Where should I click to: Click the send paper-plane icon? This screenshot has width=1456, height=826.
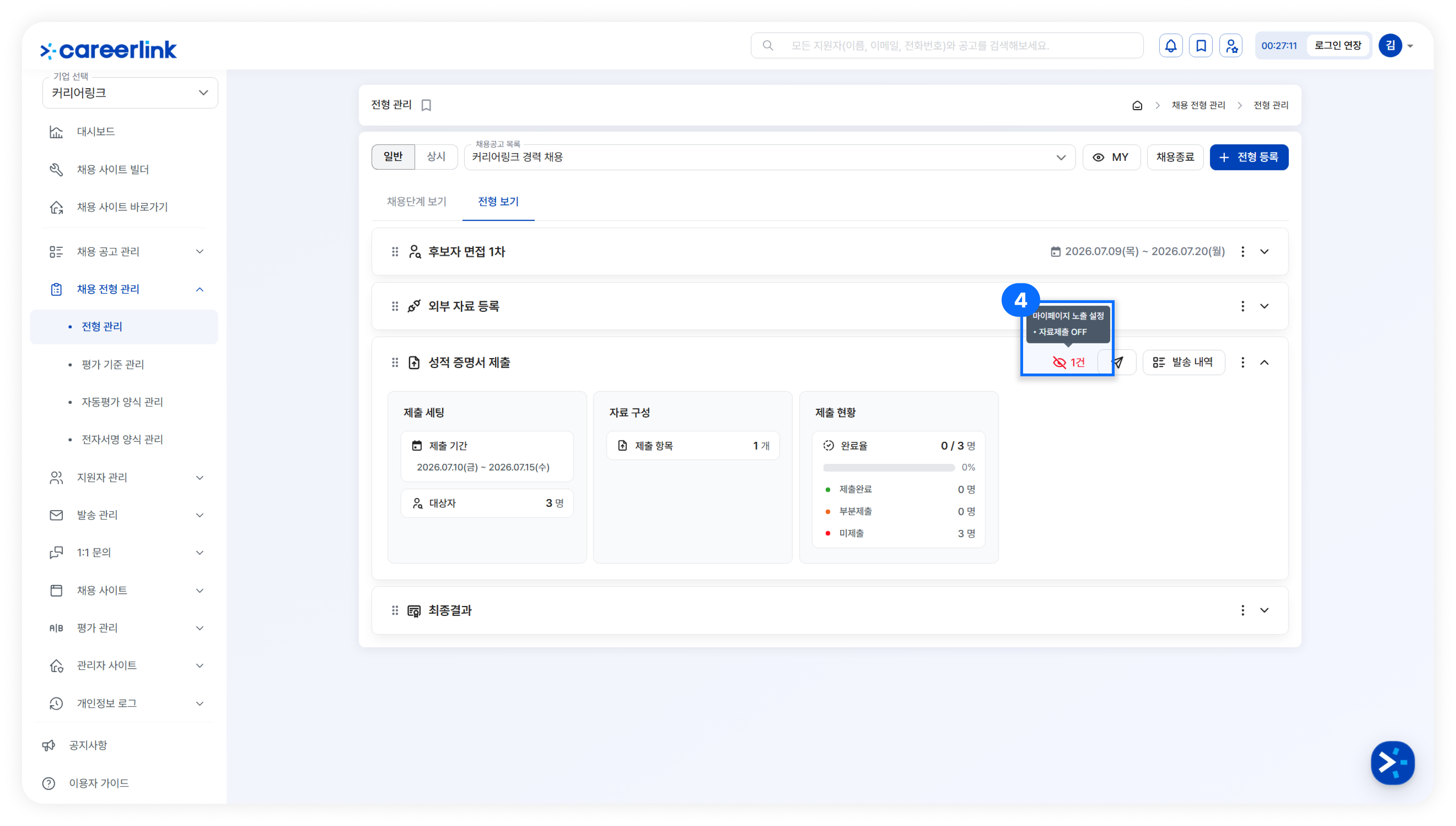coord(1117,362)
